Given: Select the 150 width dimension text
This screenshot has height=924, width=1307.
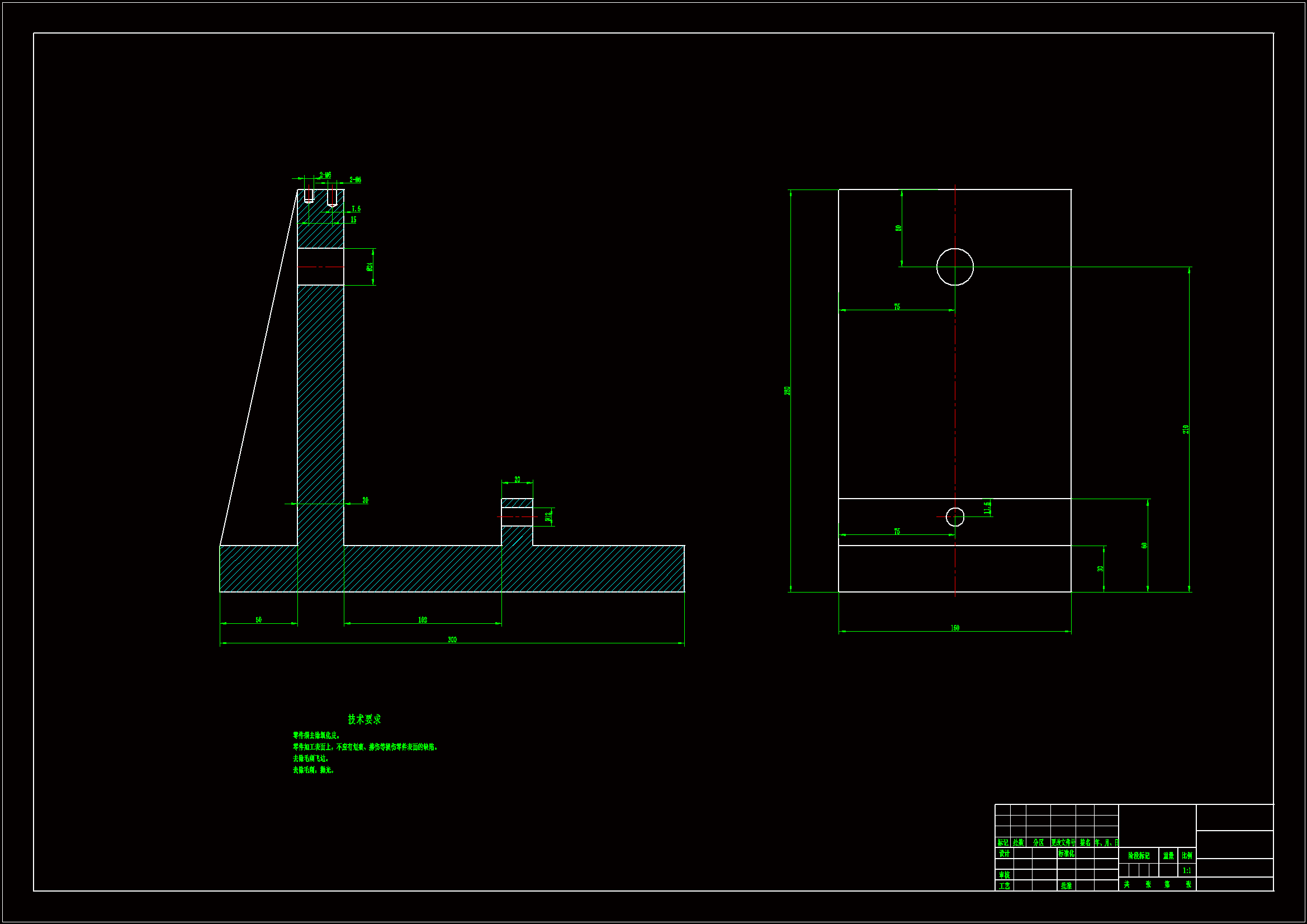Looking at the screenshot, I should 955,628.
